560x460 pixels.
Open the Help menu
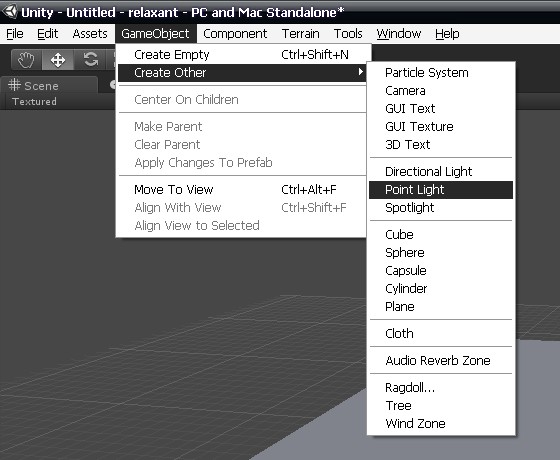pos(447,34)
